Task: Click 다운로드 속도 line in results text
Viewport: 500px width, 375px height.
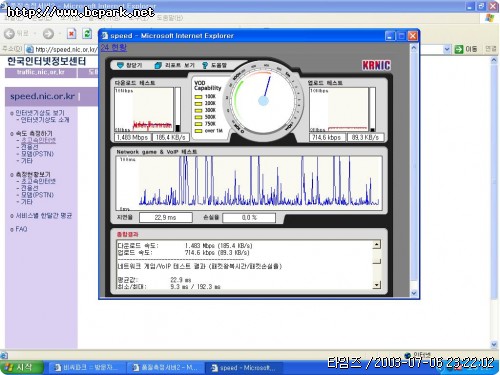Action: [x=185, y=246]
